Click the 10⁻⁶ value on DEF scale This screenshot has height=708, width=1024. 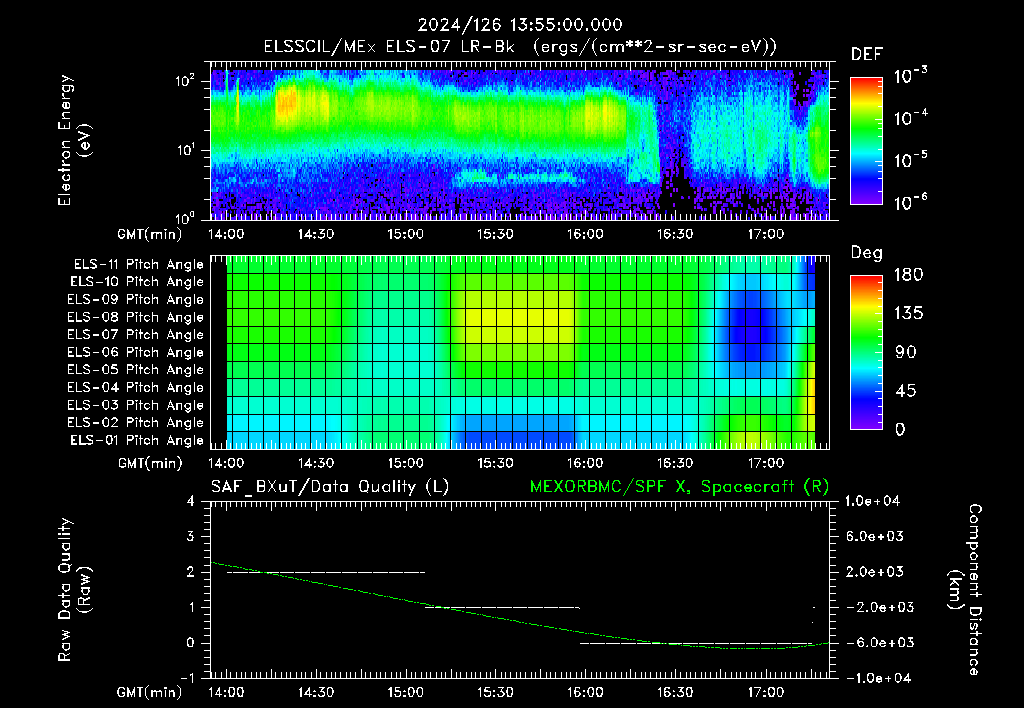910,202
